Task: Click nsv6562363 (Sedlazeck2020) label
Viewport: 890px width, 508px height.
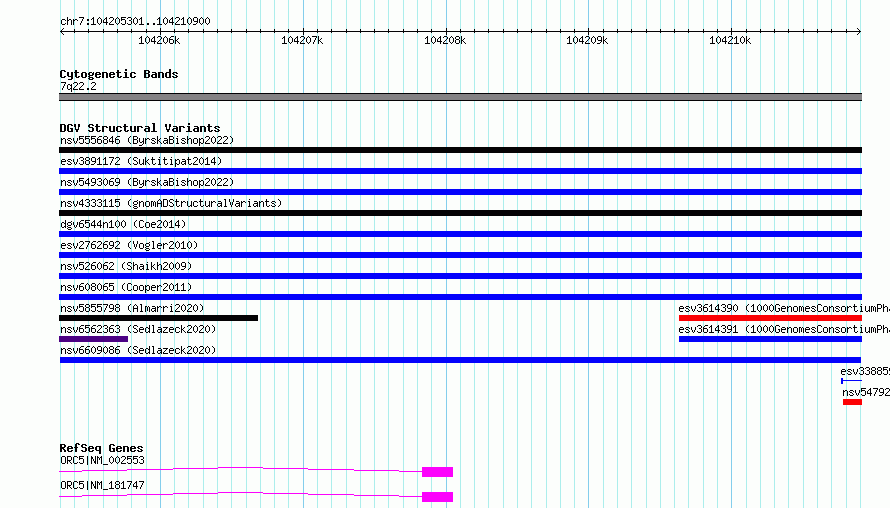Action: [138, 329]
